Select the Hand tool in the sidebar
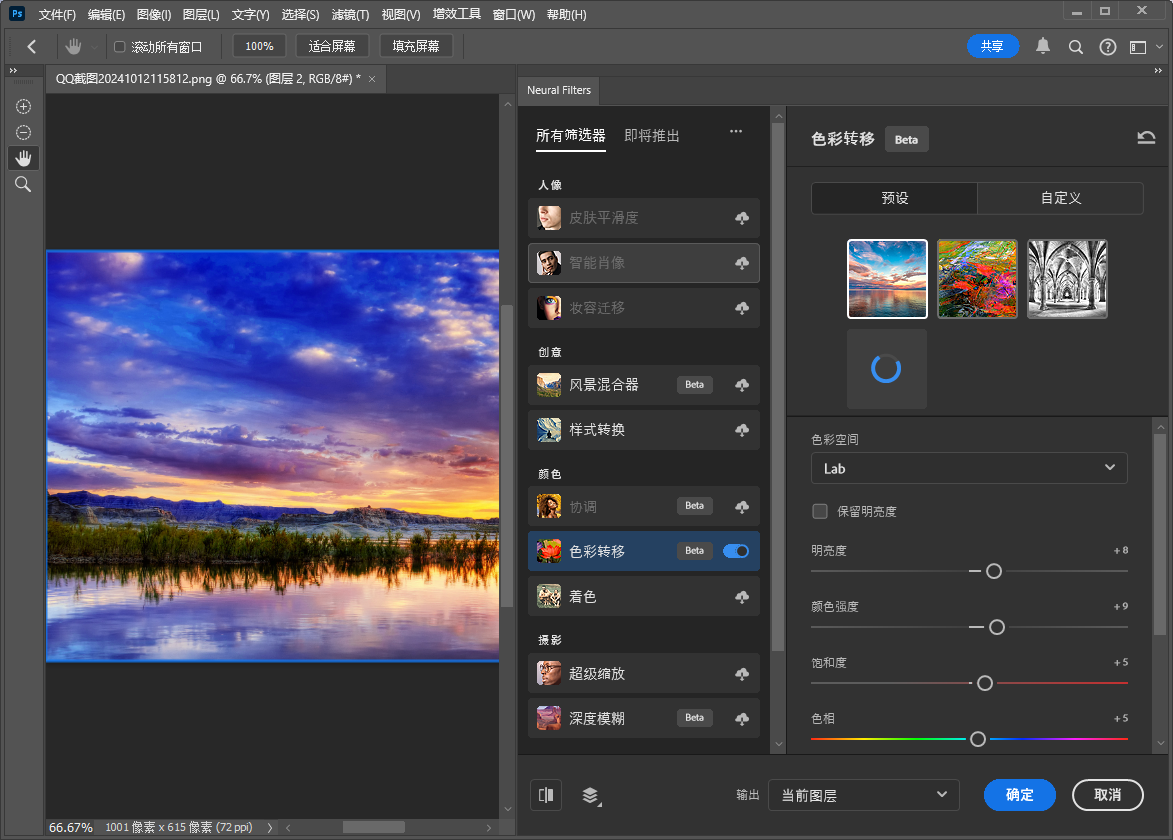This screenshot has height=840, width=1173. click(23, 157)
